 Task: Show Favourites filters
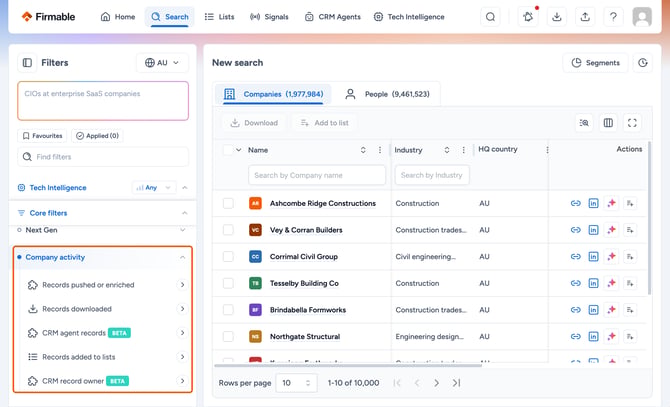pyautogui.click(x=42, y=136)
